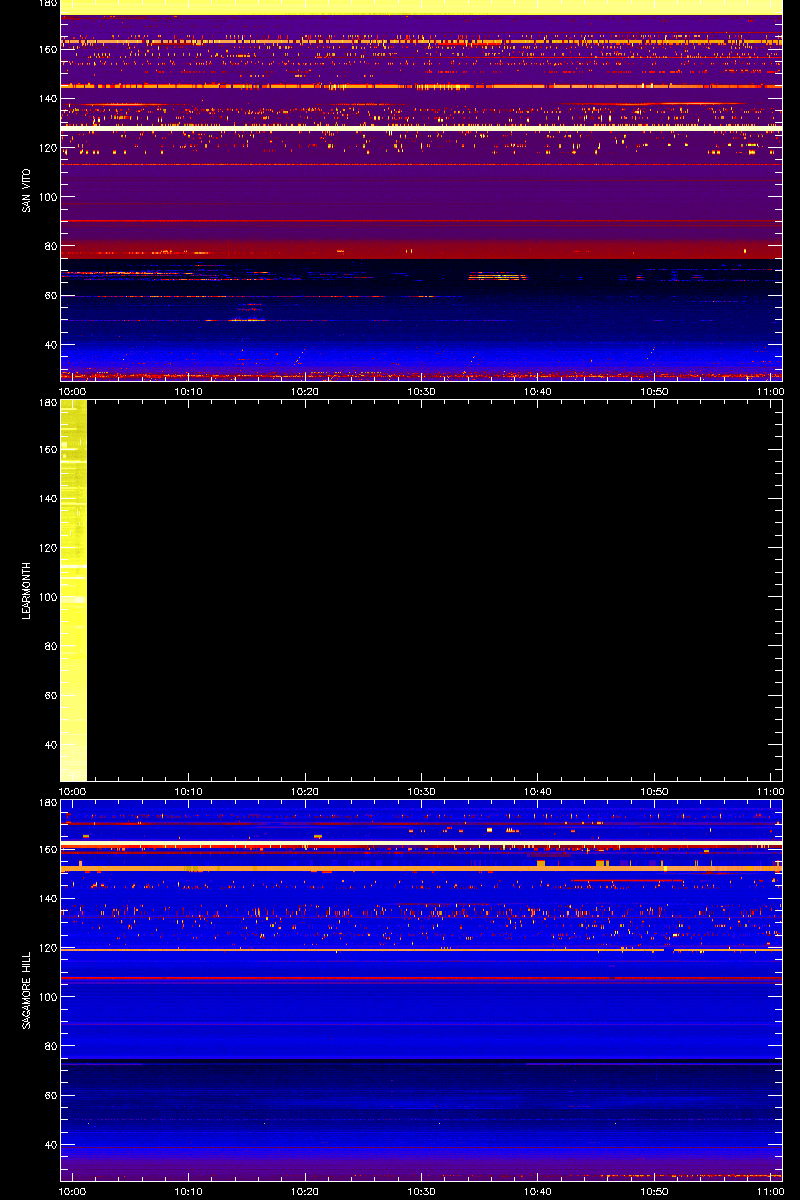Pick the 160 frequency tick on Sagamore Hill axis
Image resolution: width=800 pixels, height=1200 pixels.
coord(46,850)
